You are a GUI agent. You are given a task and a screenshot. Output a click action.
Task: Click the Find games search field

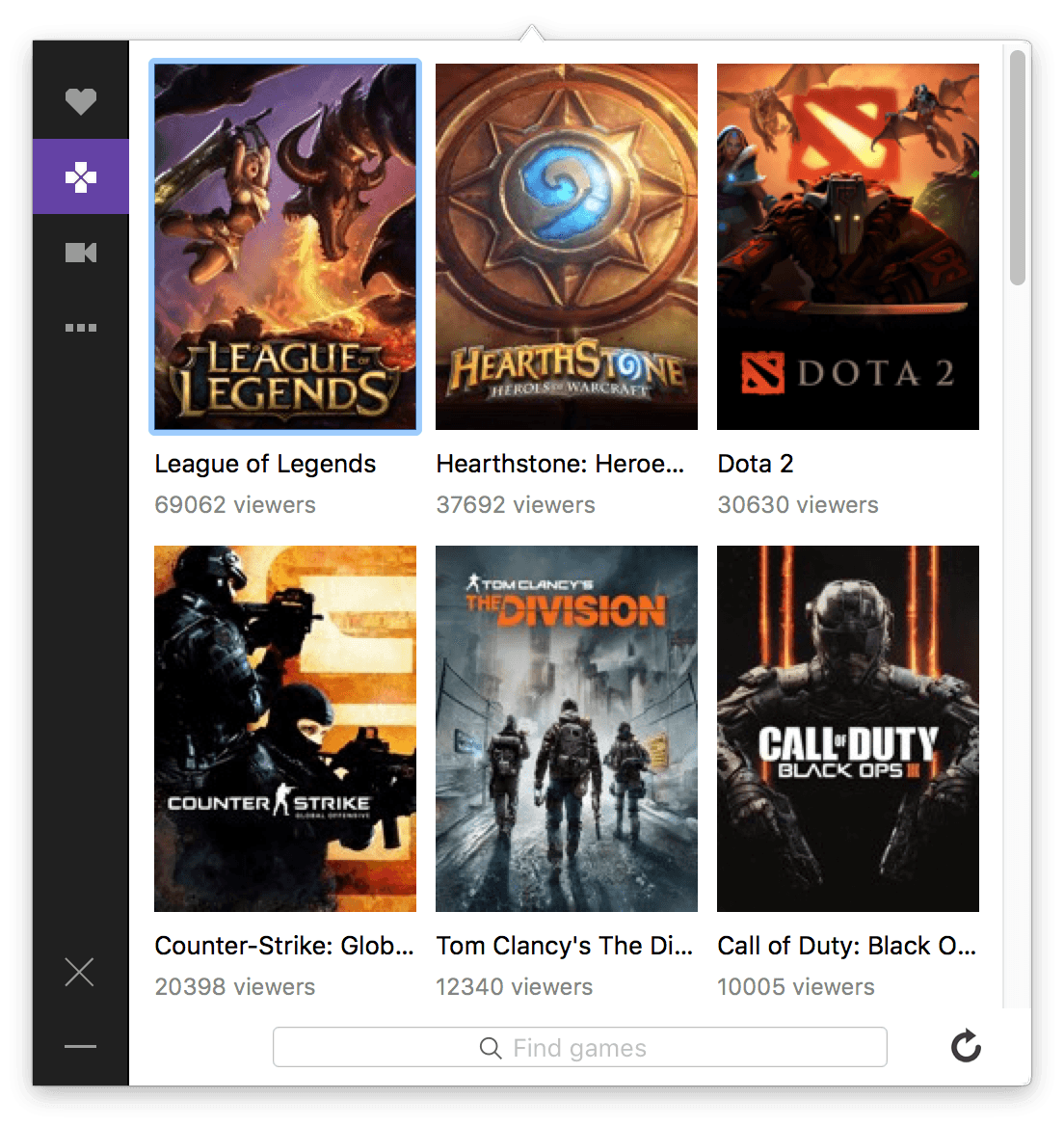(x=579, y=1047)
